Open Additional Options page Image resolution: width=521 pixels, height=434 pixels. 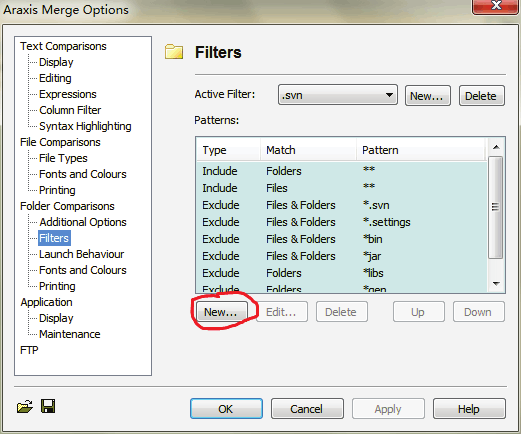tap(83, 222)
